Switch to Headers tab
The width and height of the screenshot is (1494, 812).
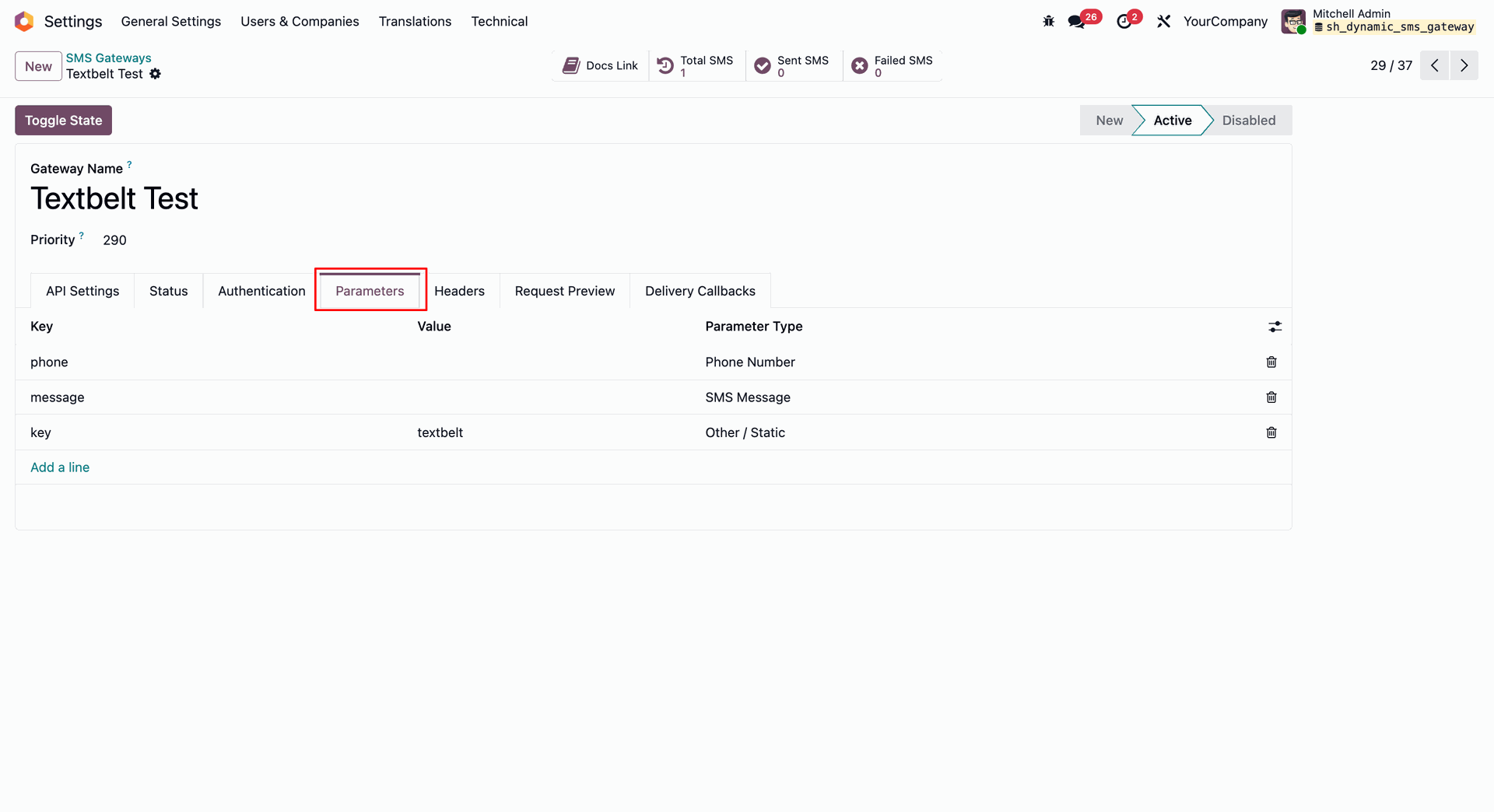[459, 291]
